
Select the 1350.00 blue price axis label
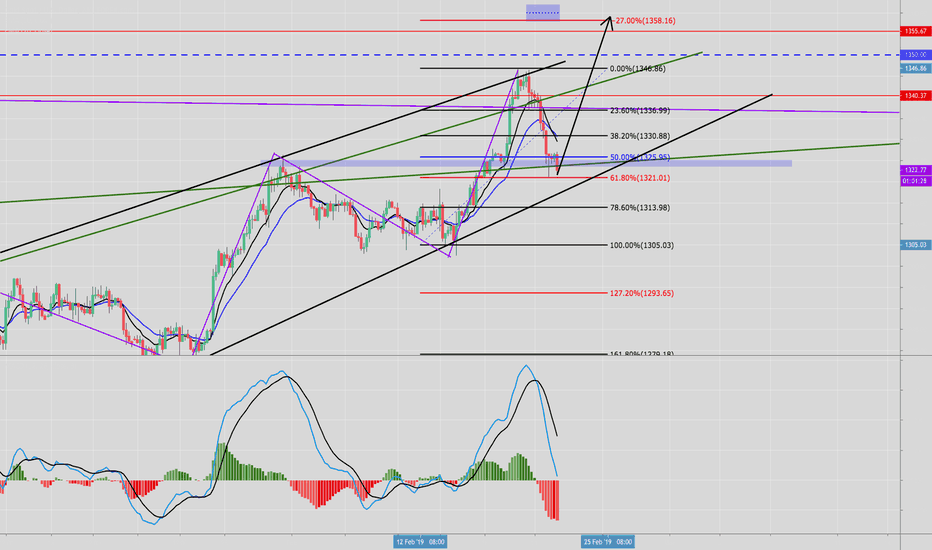click(915, 55)
